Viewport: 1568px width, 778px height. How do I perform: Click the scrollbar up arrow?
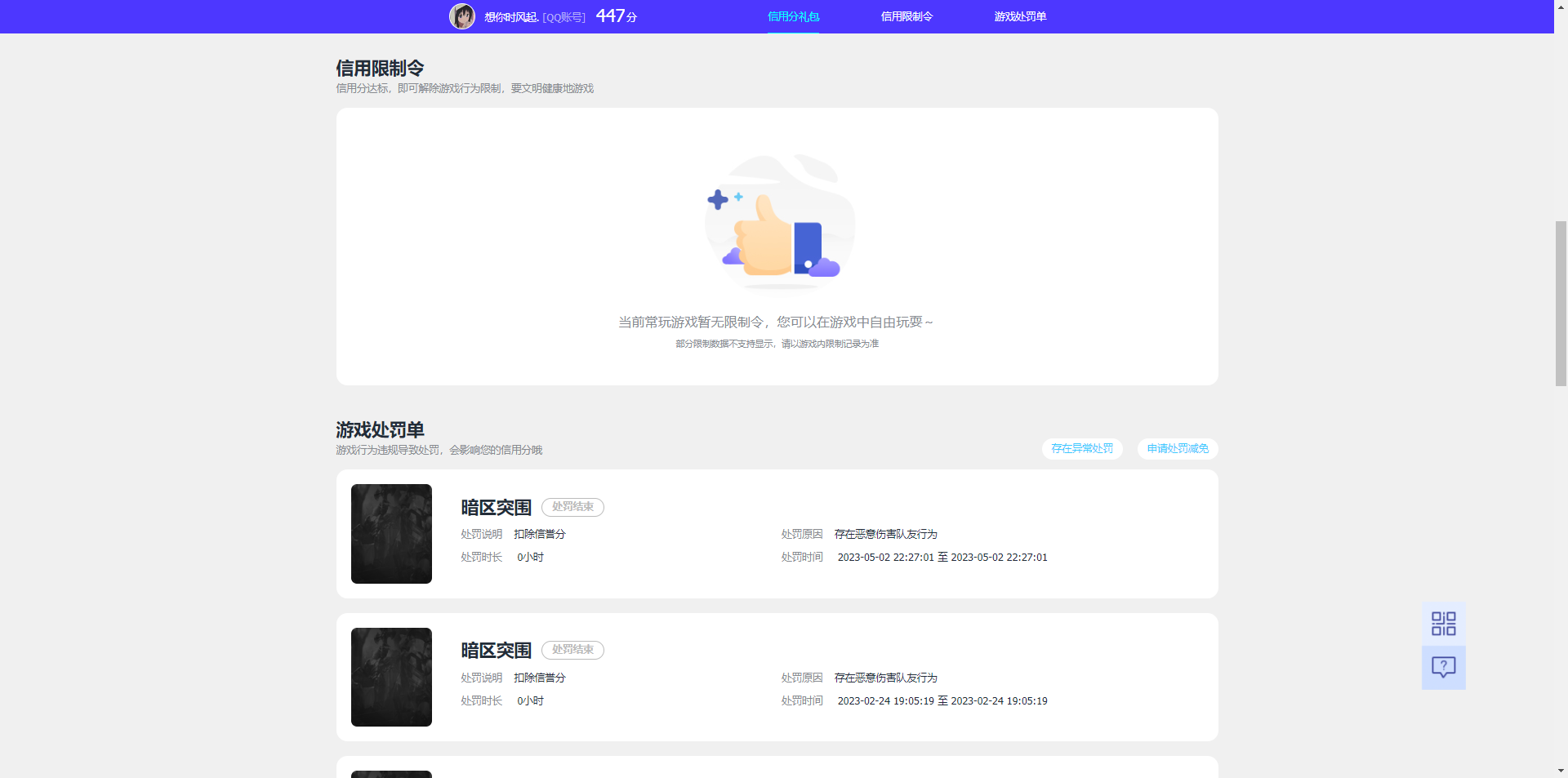coord(1561,6)
